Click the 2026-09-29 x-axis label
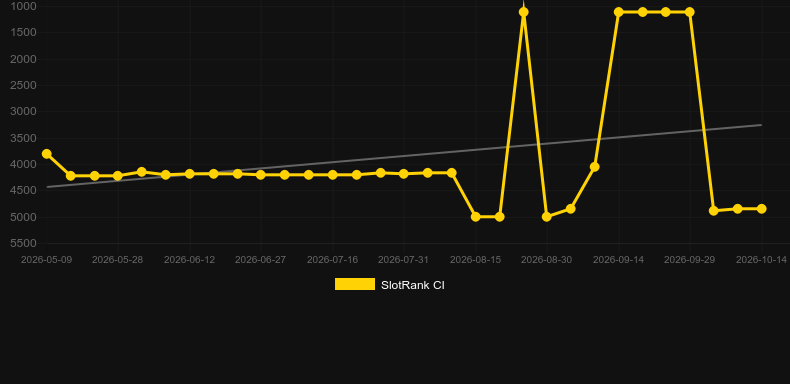The height and width of the screenshot is (384, 790). click(x=690, y=260)
